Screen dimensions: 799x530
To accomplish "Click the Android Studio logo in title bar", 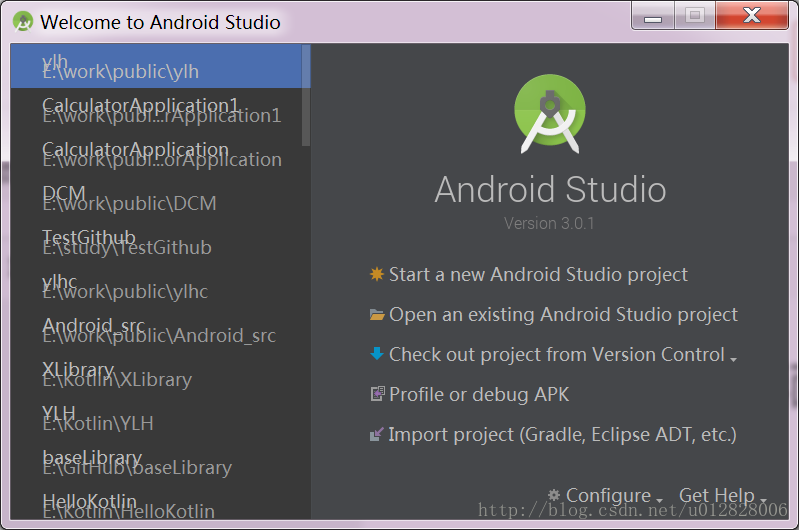I will click(x=22, y=22).
